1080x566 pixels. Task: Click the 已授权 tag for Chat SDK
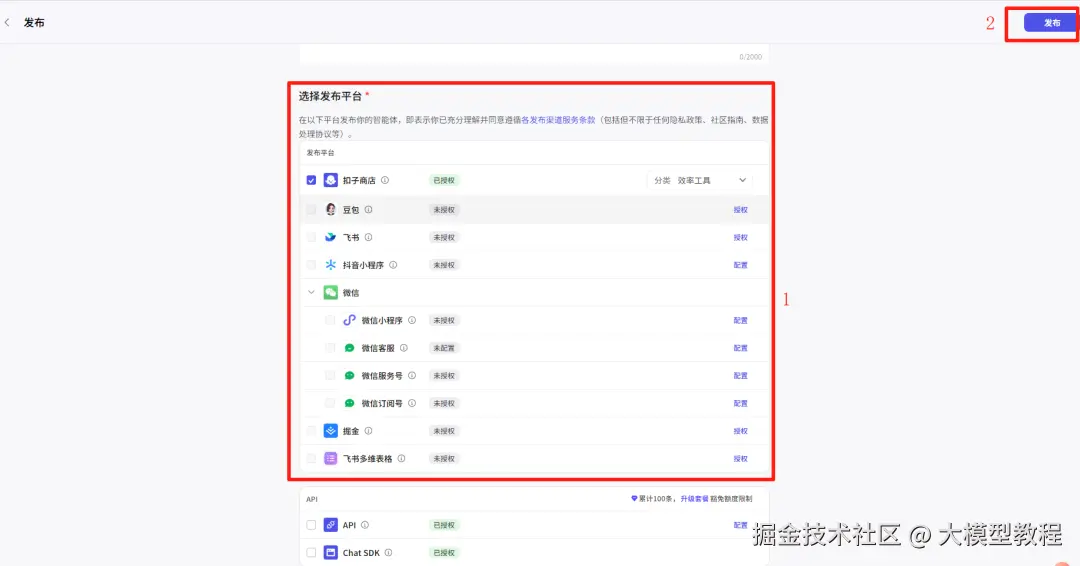444,552
